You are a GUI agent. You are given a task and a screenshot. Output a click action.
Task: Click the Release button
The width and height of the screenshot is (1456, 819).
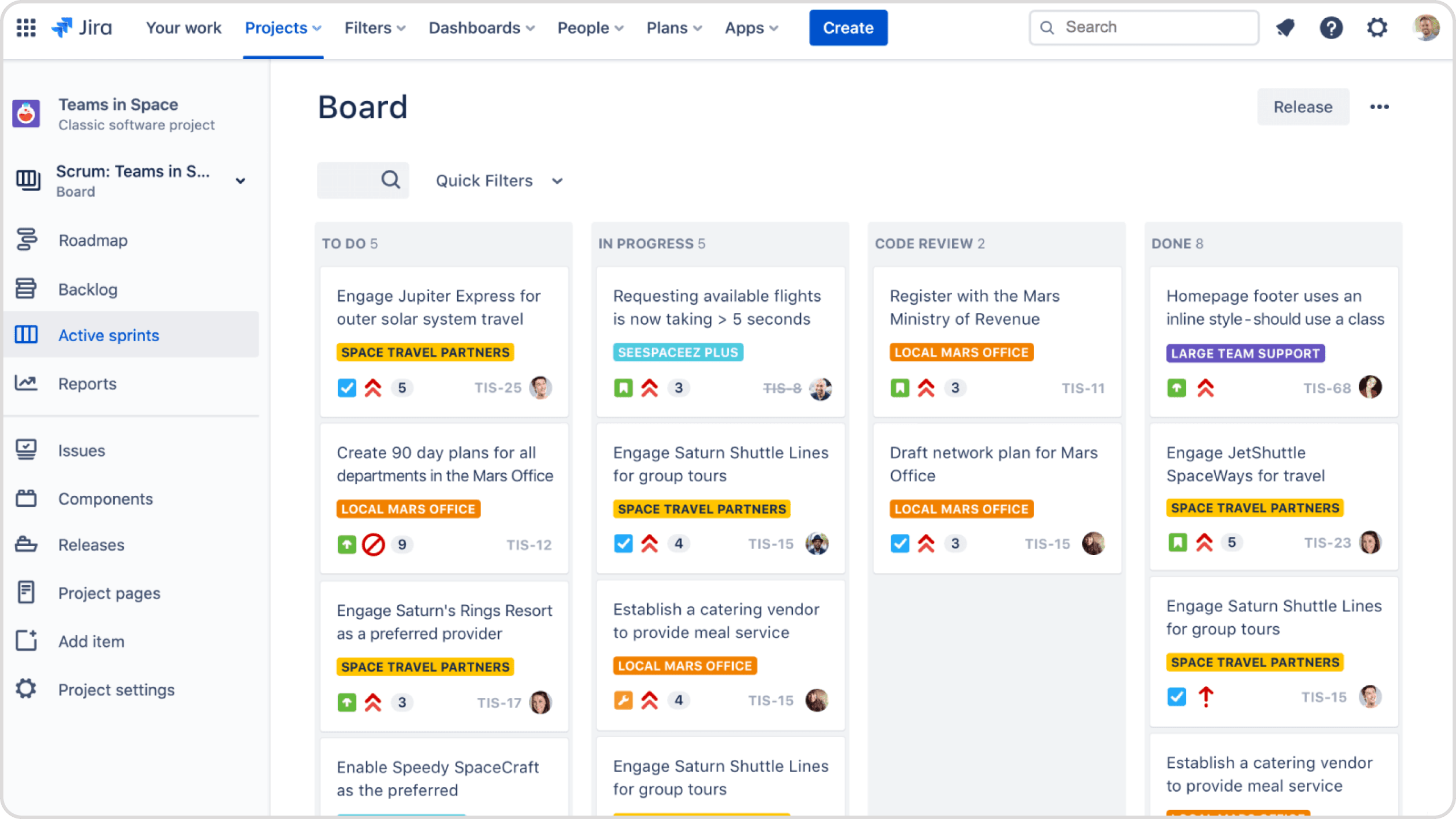click(1302, 107)
